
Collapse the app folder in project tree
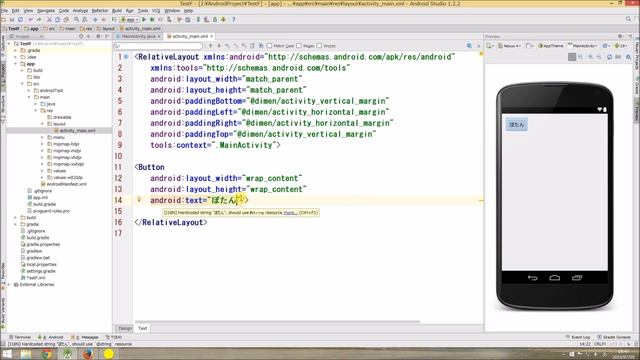16,64
